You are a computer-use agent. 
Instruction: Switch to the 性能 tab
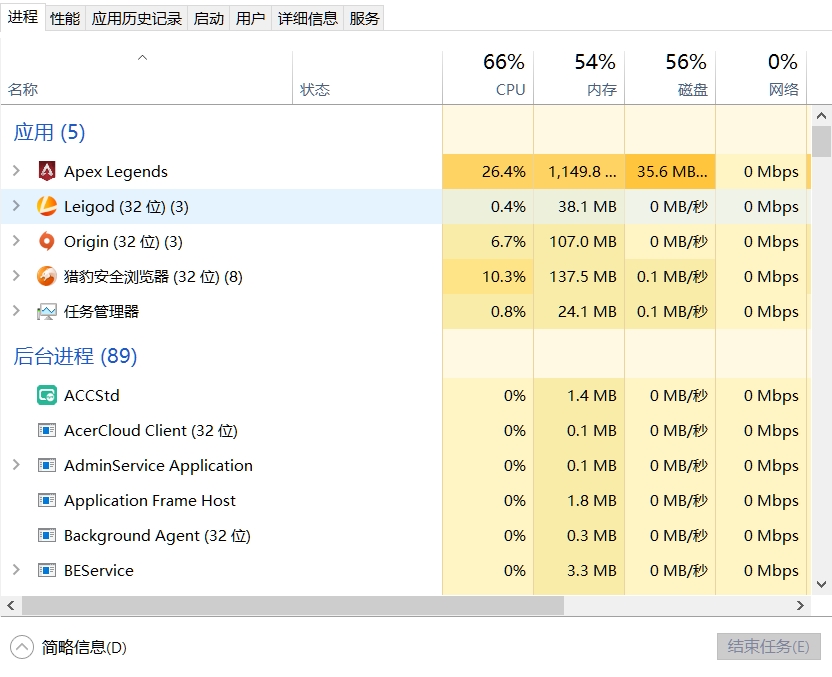click(x=65, y=18)
